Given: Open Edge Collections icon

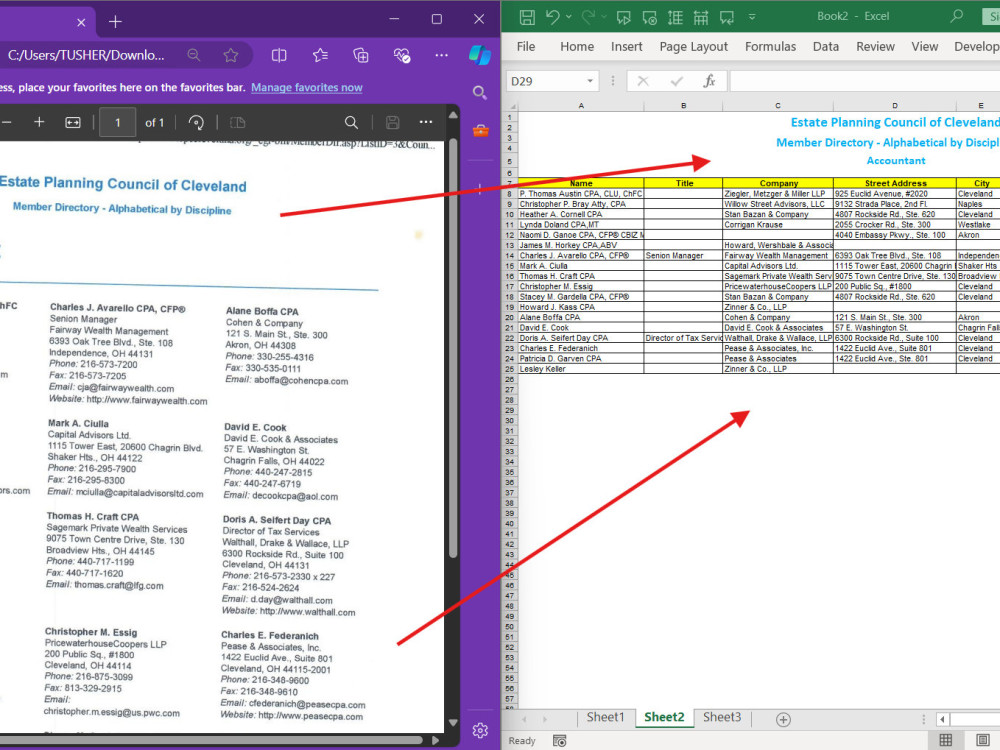Looking at the screenshot, I should point(361,55).
